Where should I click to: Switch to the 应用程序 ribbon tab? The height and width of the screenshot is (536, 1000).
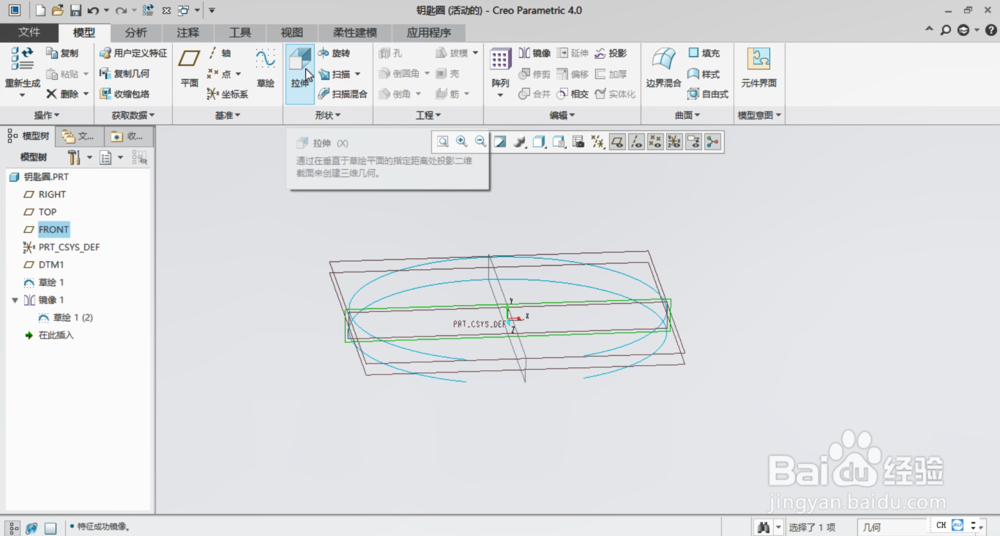(429, 33)
